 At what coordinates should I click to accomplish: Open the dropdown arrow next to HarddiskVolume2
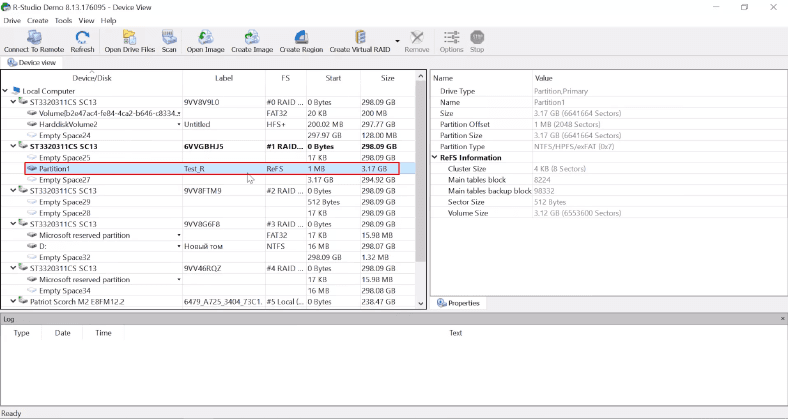179,124
